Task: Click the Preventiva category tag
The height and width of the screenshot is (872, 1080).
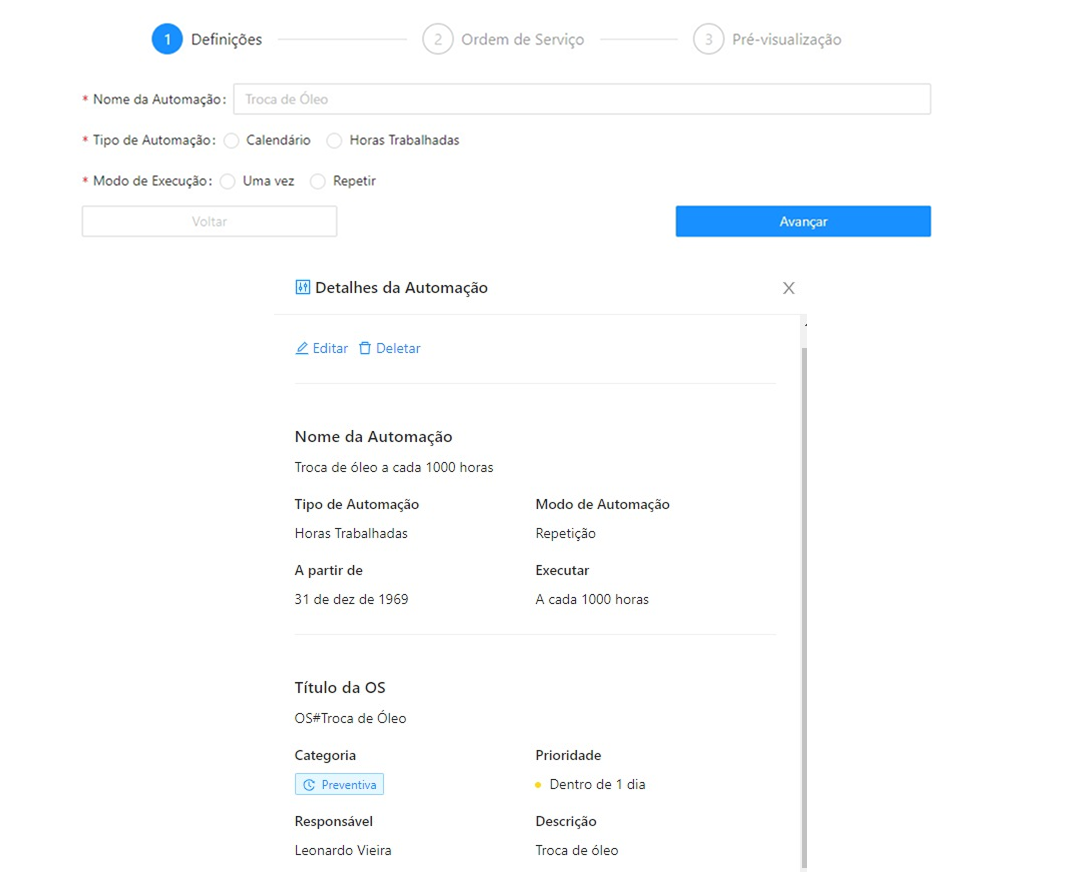Action: (x=340, y=785)
